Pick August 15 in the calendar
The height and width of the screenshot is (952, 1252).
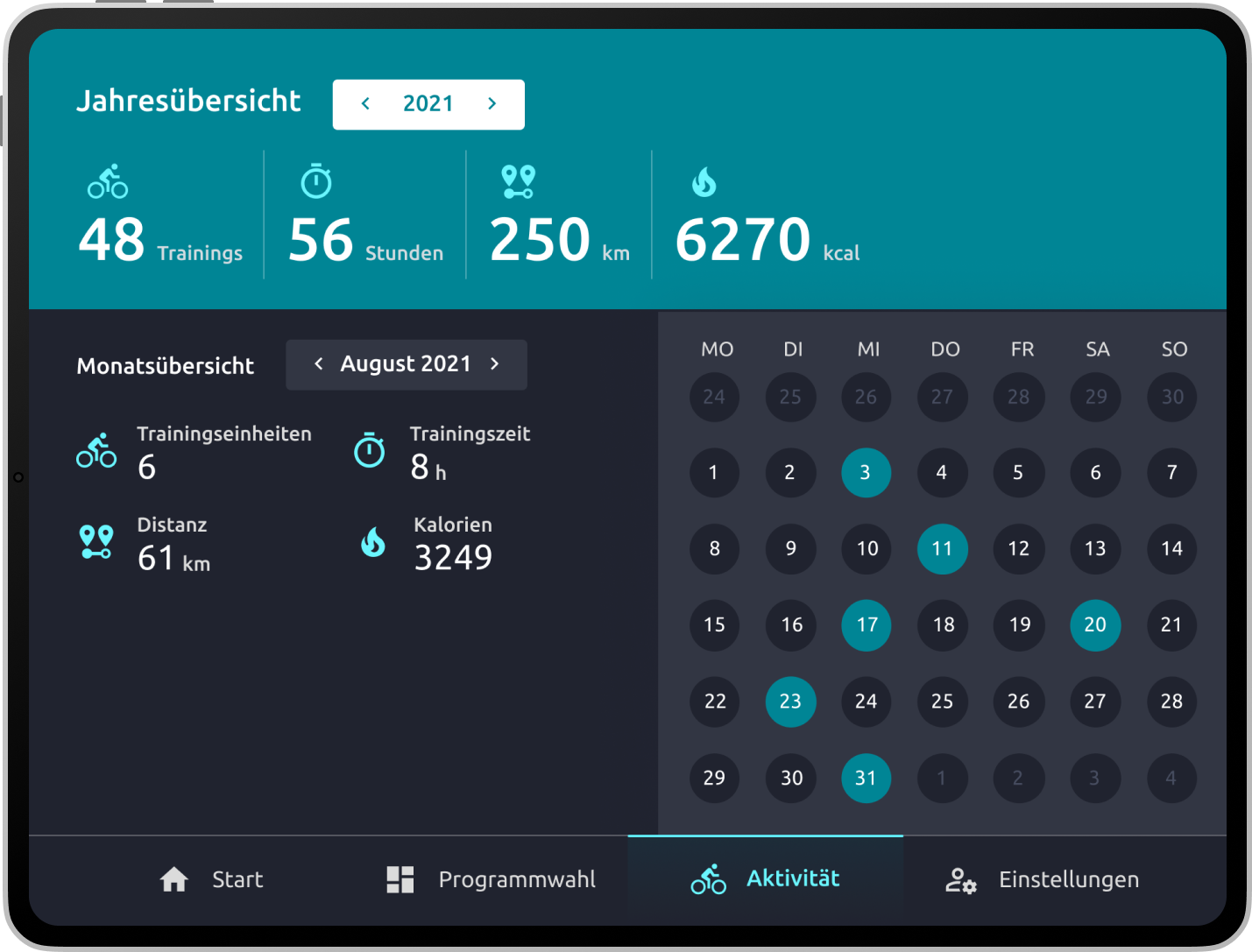tap(714, 625)
